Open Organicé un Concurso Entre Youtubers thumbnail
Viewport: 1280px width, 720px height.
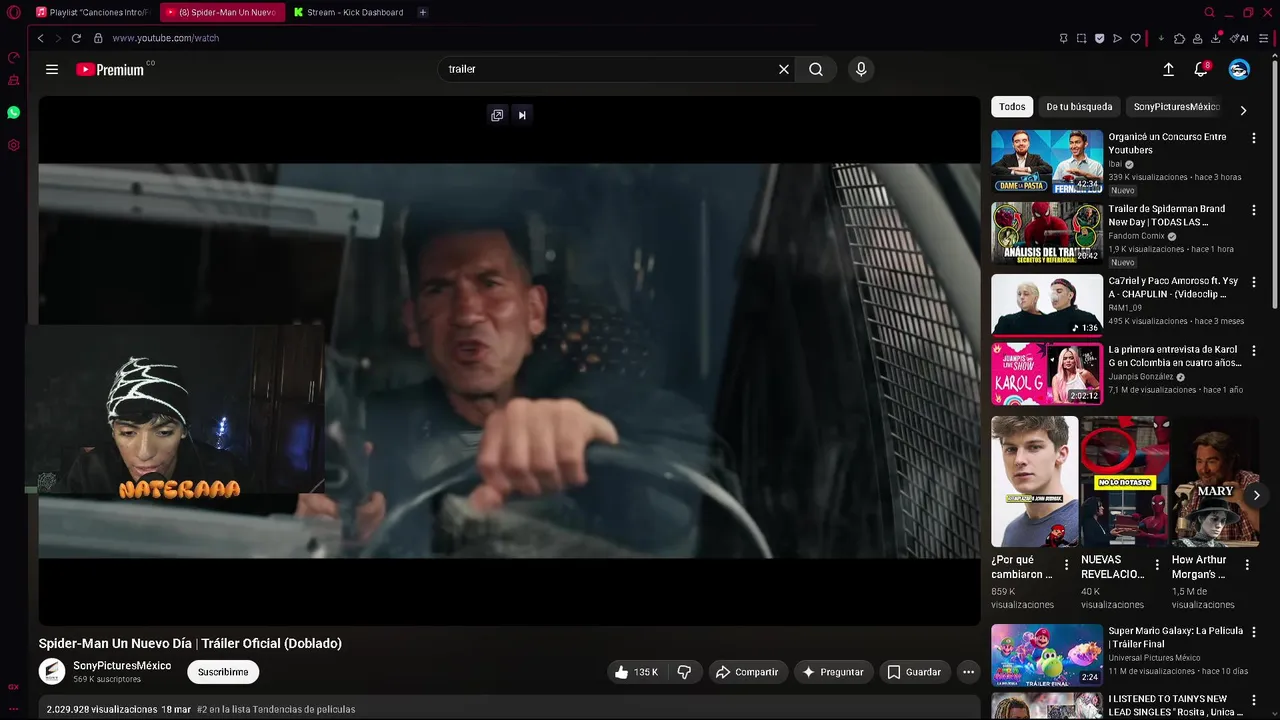point(1047,161)
